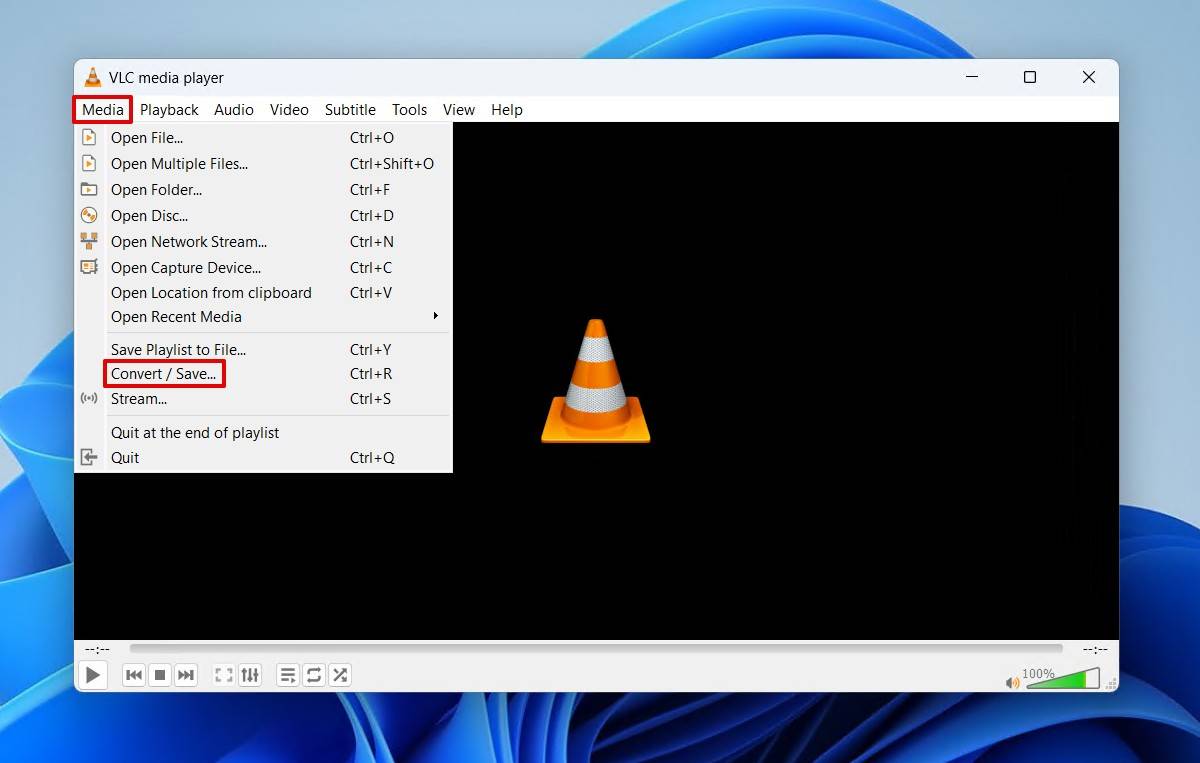Toggle fullscreen video mode

(x=224, y=675)
